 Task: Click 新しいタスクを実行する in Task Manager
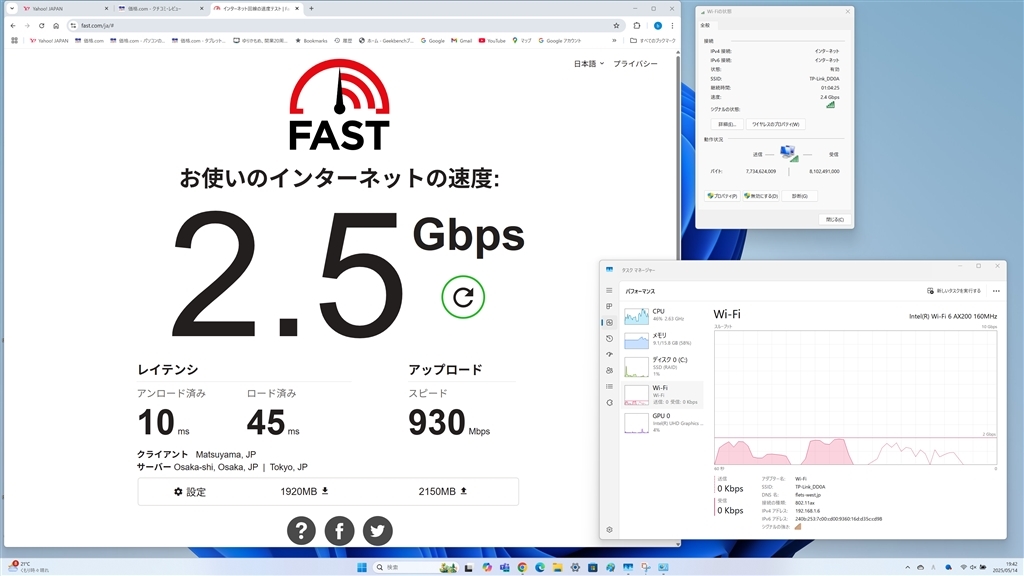[953, 291]
